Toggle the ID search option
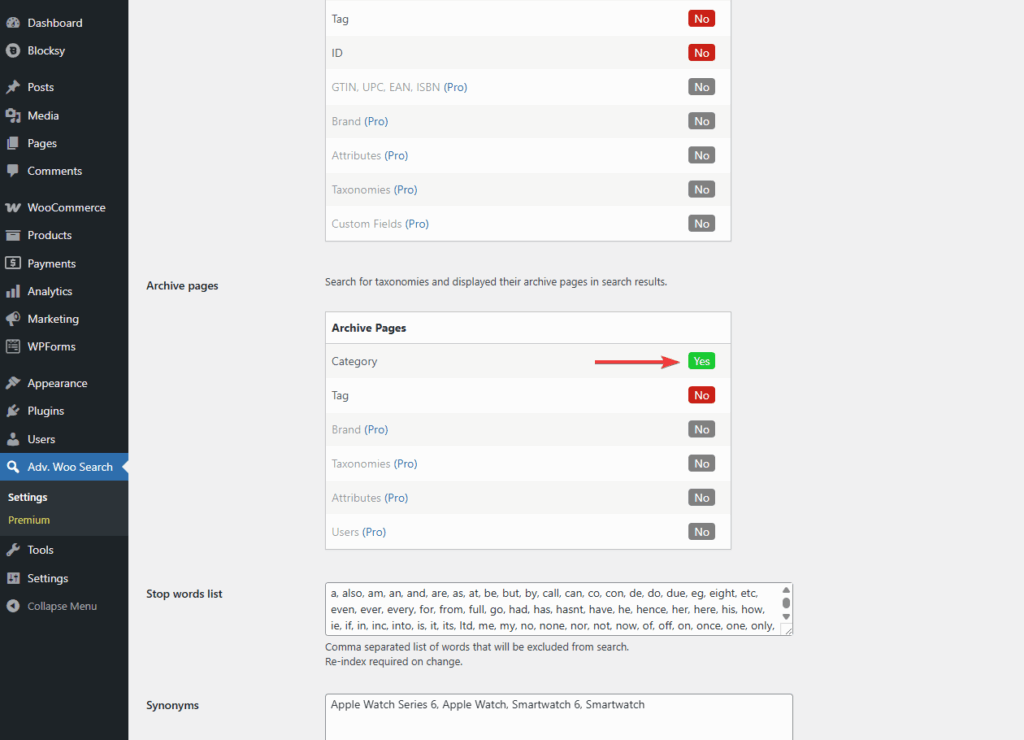 [701, 52]
